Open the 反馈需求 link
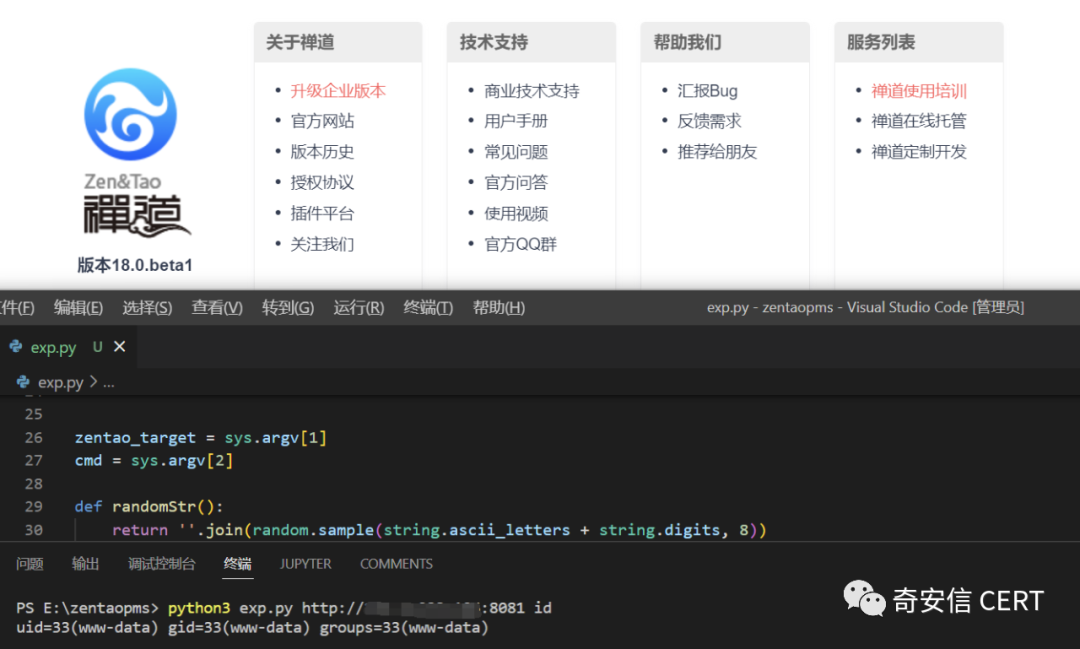 tap(709, 121)
